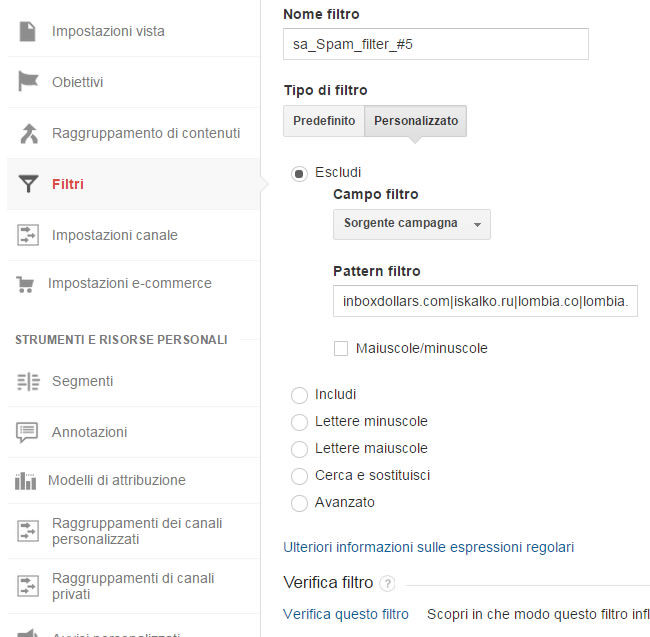The width and height of the screenshot is (650, 637).
Task: Click the Impostazioni canale icon
Action: [28, 235]
